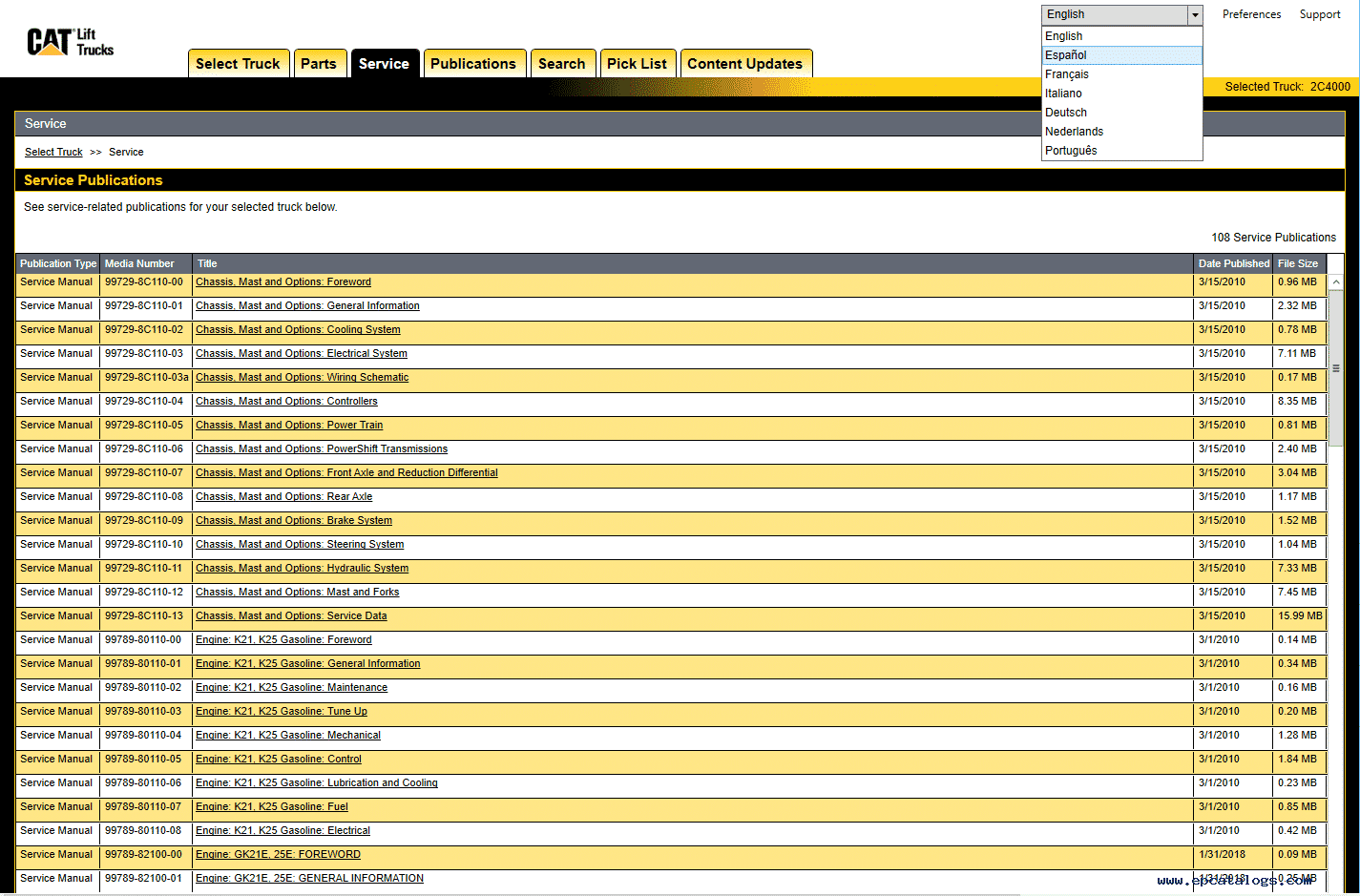The height and width of the screenshot is (896, 1360).
Task: Open the Preferences link
Action: [1252, 14]
